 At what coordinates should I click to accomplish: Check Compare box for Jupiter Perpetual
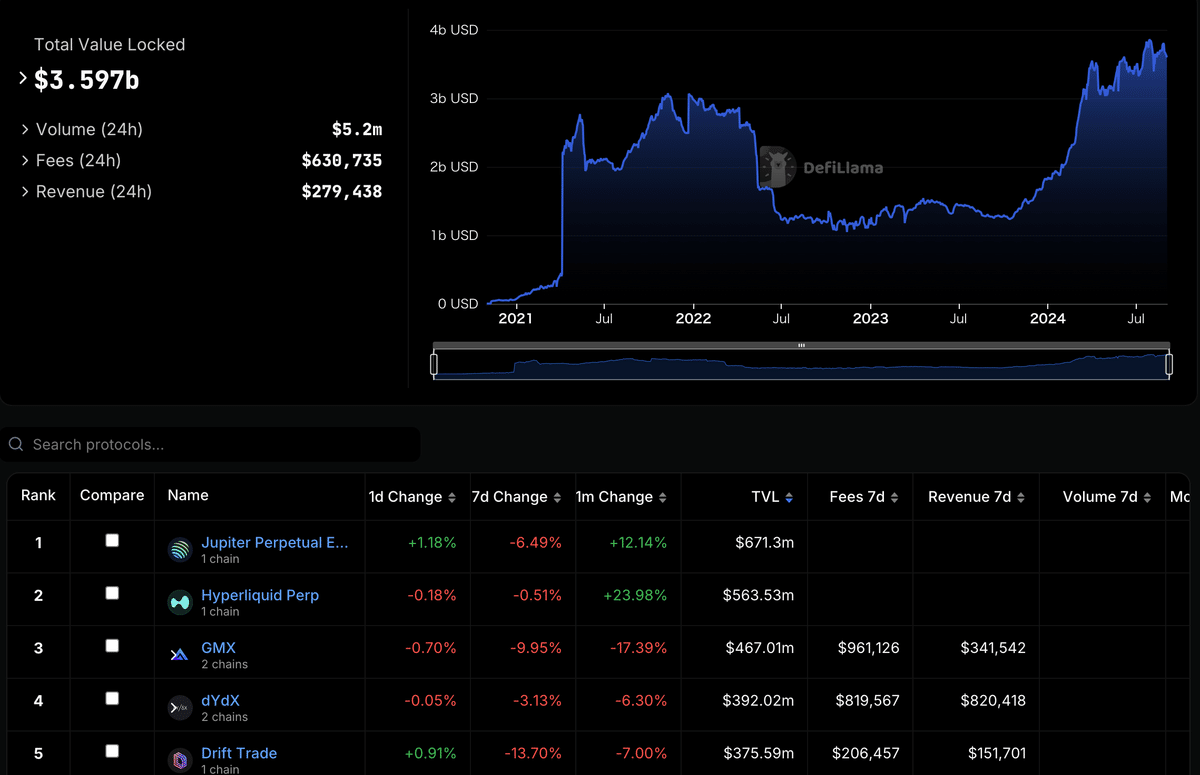point(112,540)
